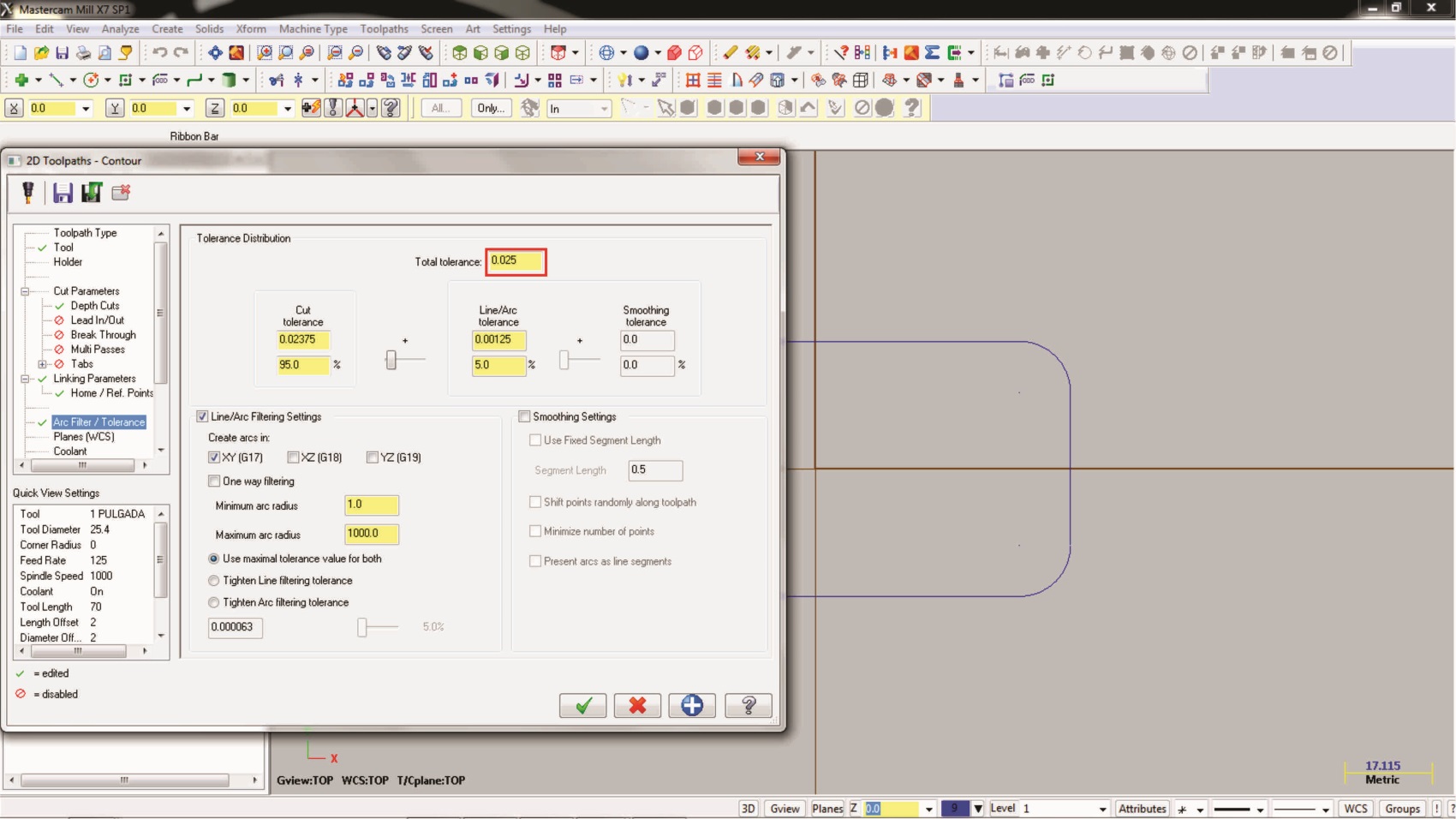Click the All... selection button
The image size is (1456, 819).
point(441,108)
